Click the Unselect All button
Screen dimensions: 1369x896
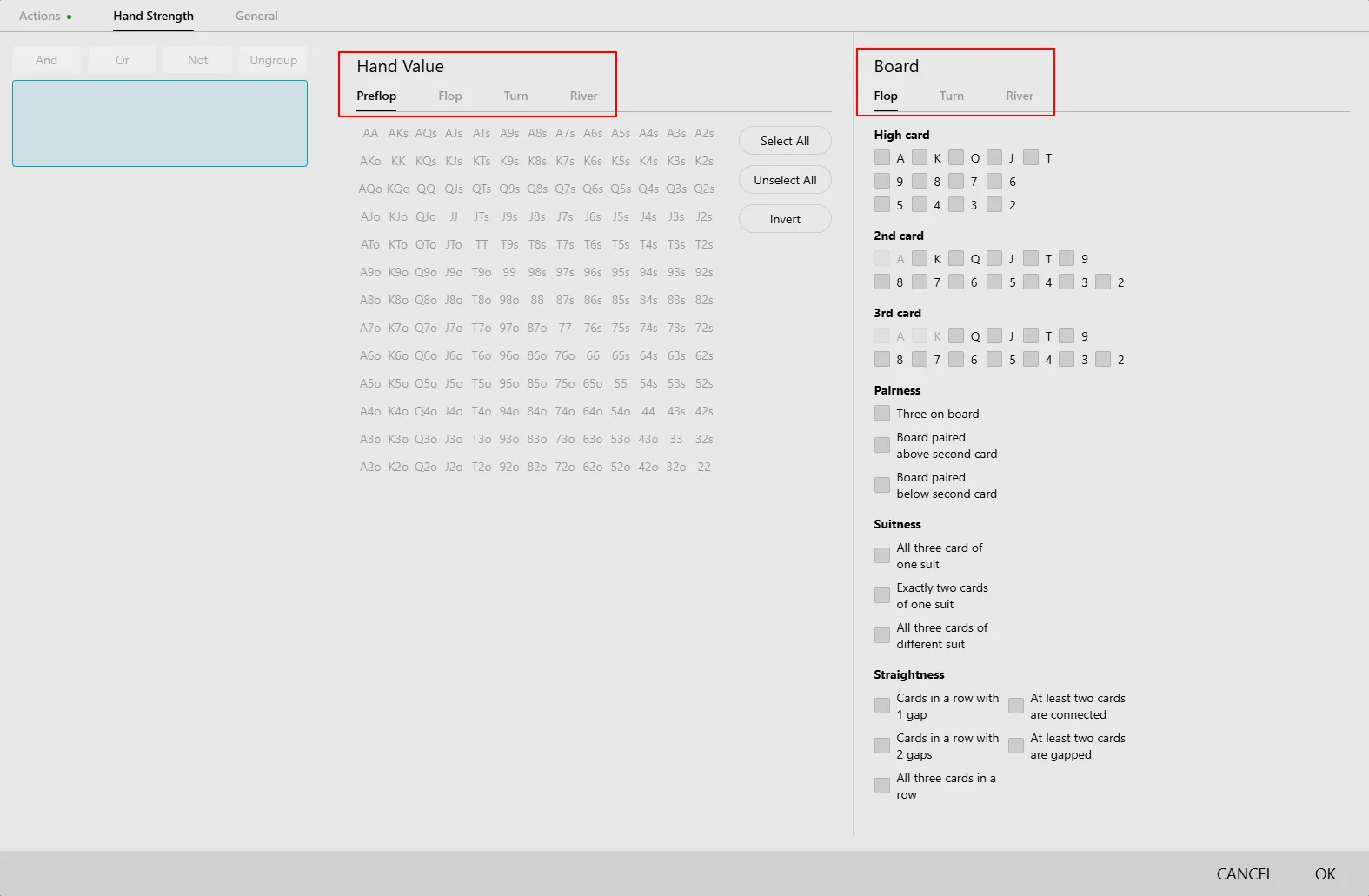(x=785, y=180)
